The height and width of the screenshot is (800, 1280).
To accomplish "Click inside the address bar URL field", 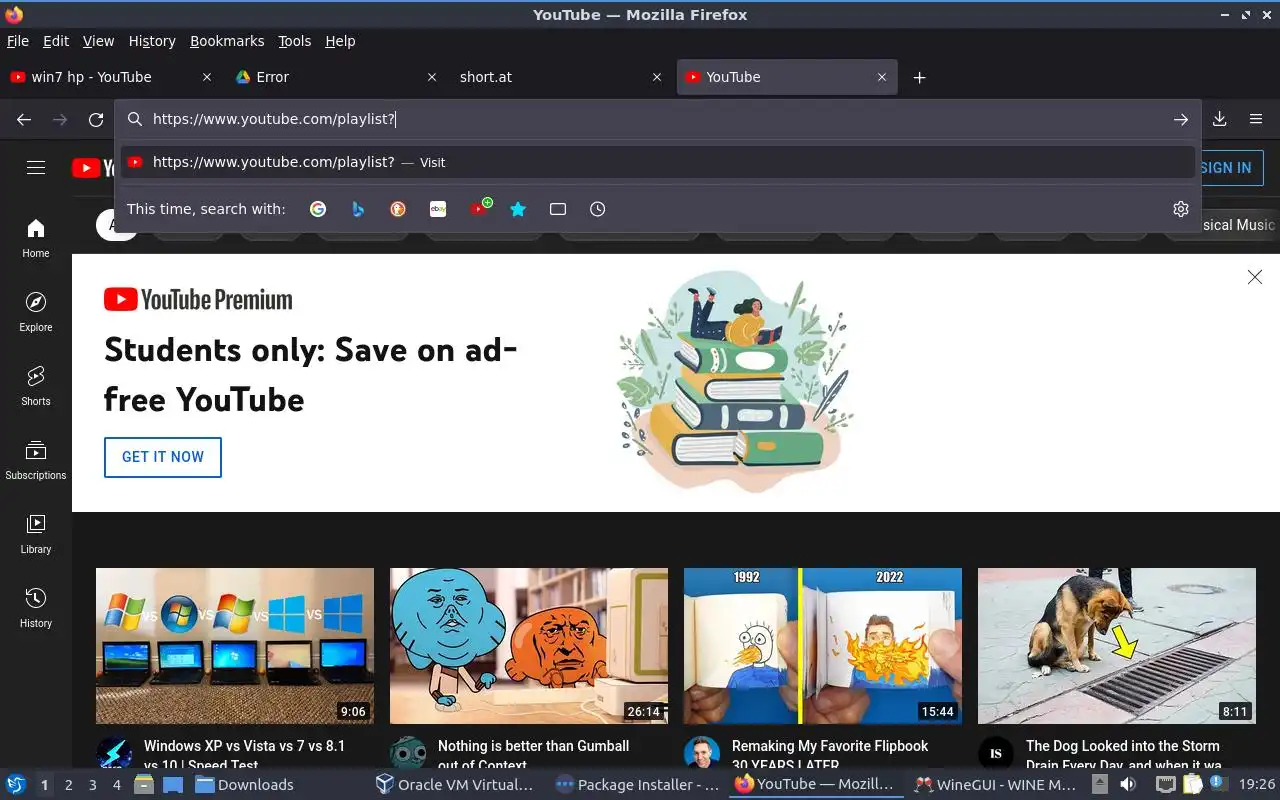I will [x=660, y=119].
